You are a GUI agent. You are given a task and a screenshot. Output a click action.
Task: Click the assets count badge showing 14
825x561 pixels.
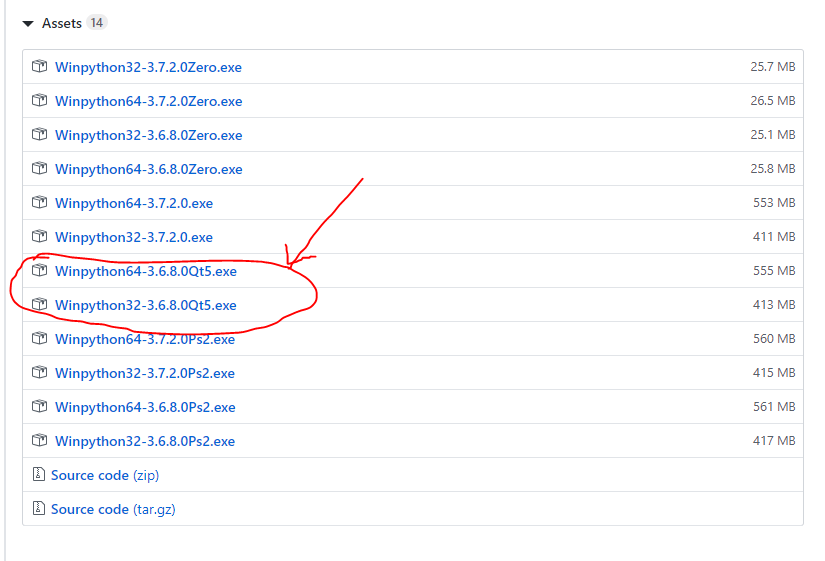pos(96,23)
